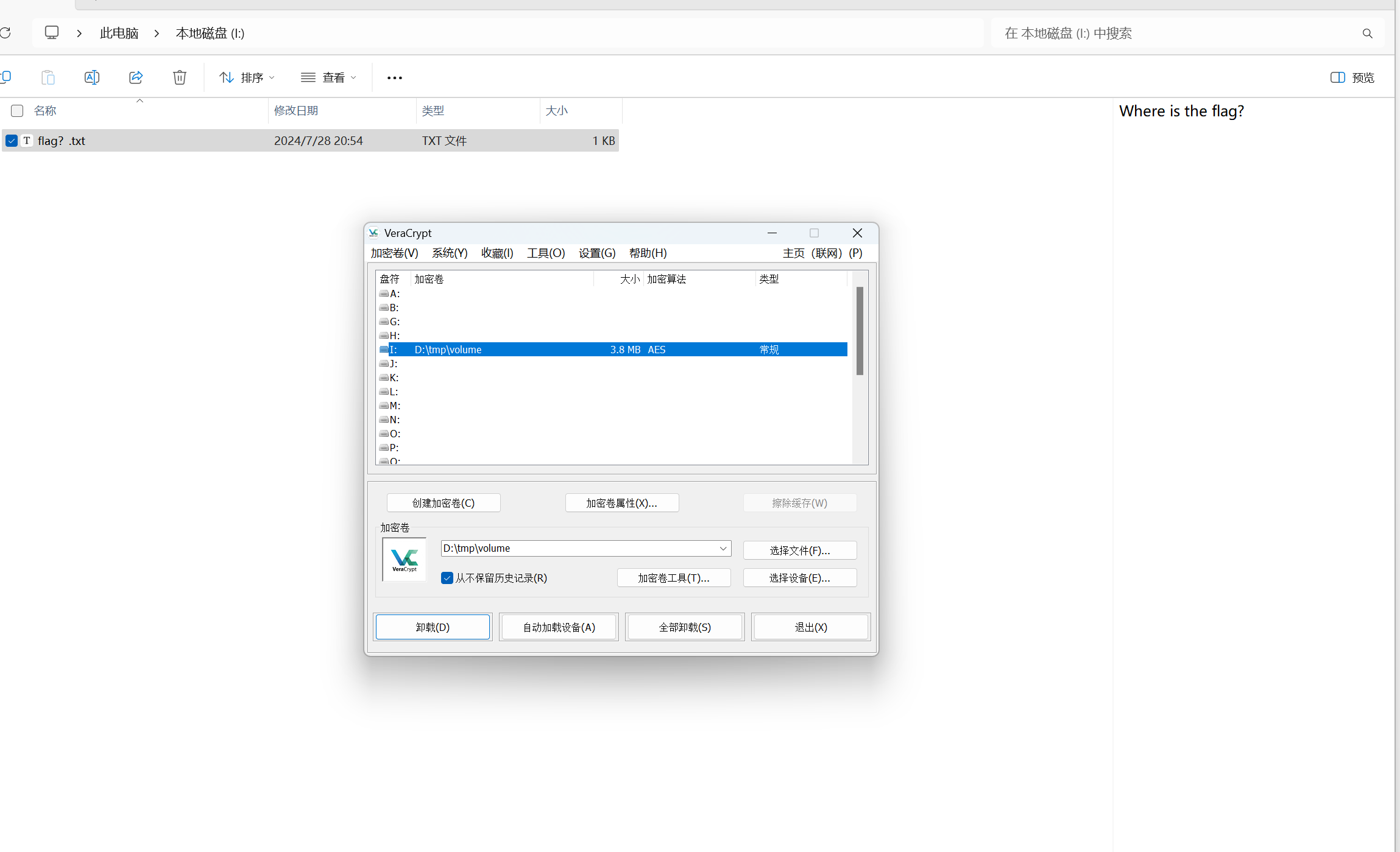Sort by 大小 column header in Explorer
Screen dimensions: 1400x852
(x=556, y=111)
